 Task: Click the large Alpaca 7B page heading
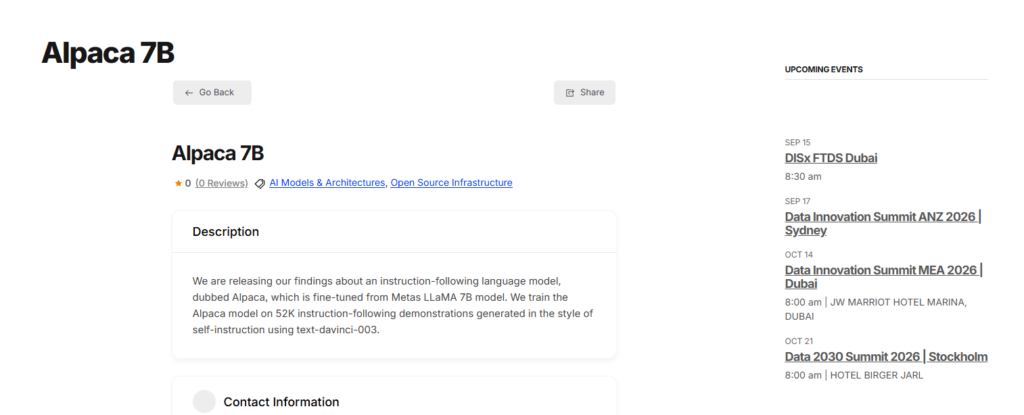[x=108, y=53]
